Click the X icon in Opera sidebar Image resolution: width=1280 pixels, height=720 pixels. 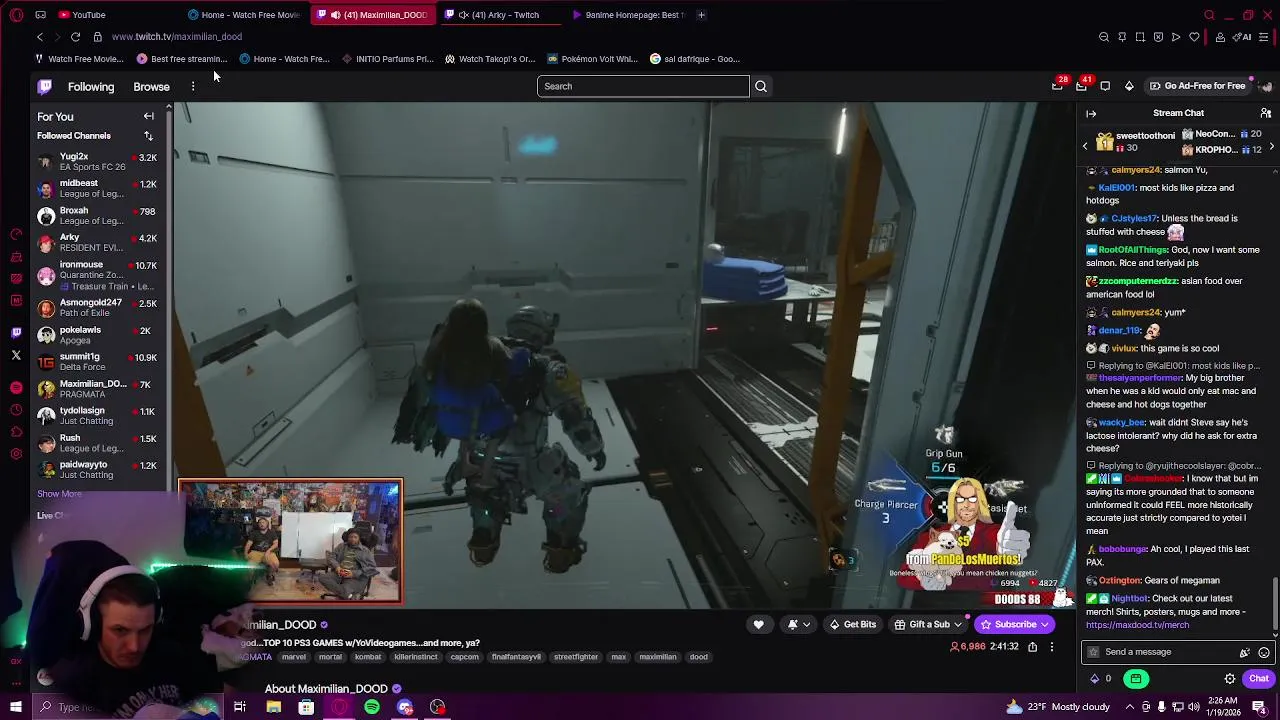coord(16,355)
